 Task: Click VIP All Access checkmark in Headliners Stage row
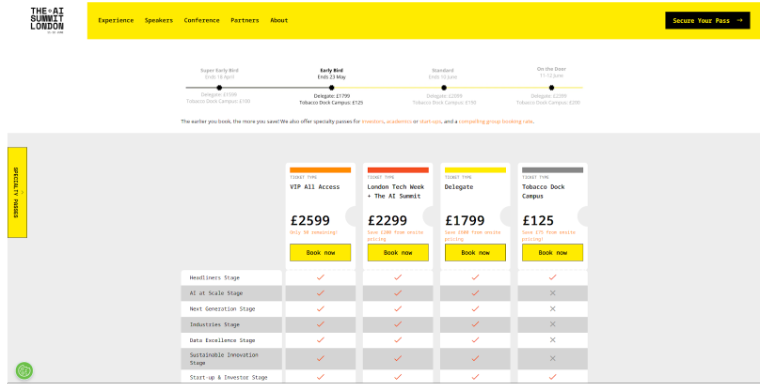320,277
